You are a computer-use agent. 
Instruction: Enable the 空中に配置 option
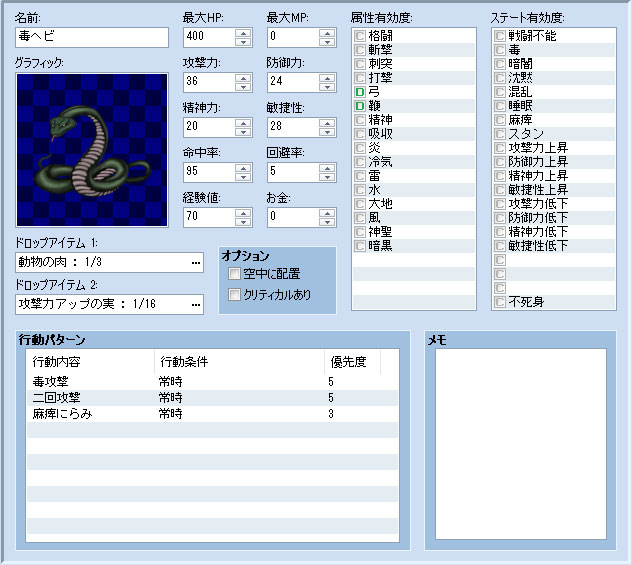[235, 274]
